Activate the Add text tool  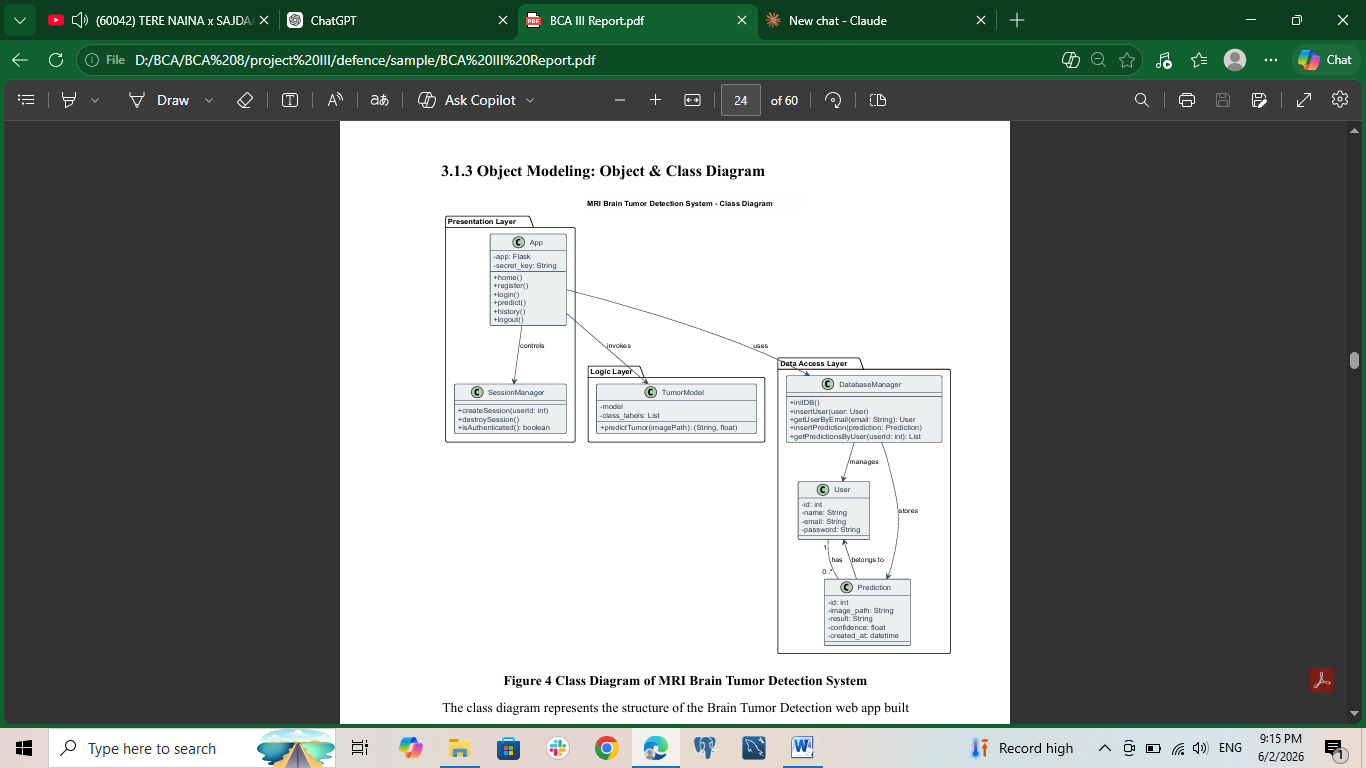[290, 100]
